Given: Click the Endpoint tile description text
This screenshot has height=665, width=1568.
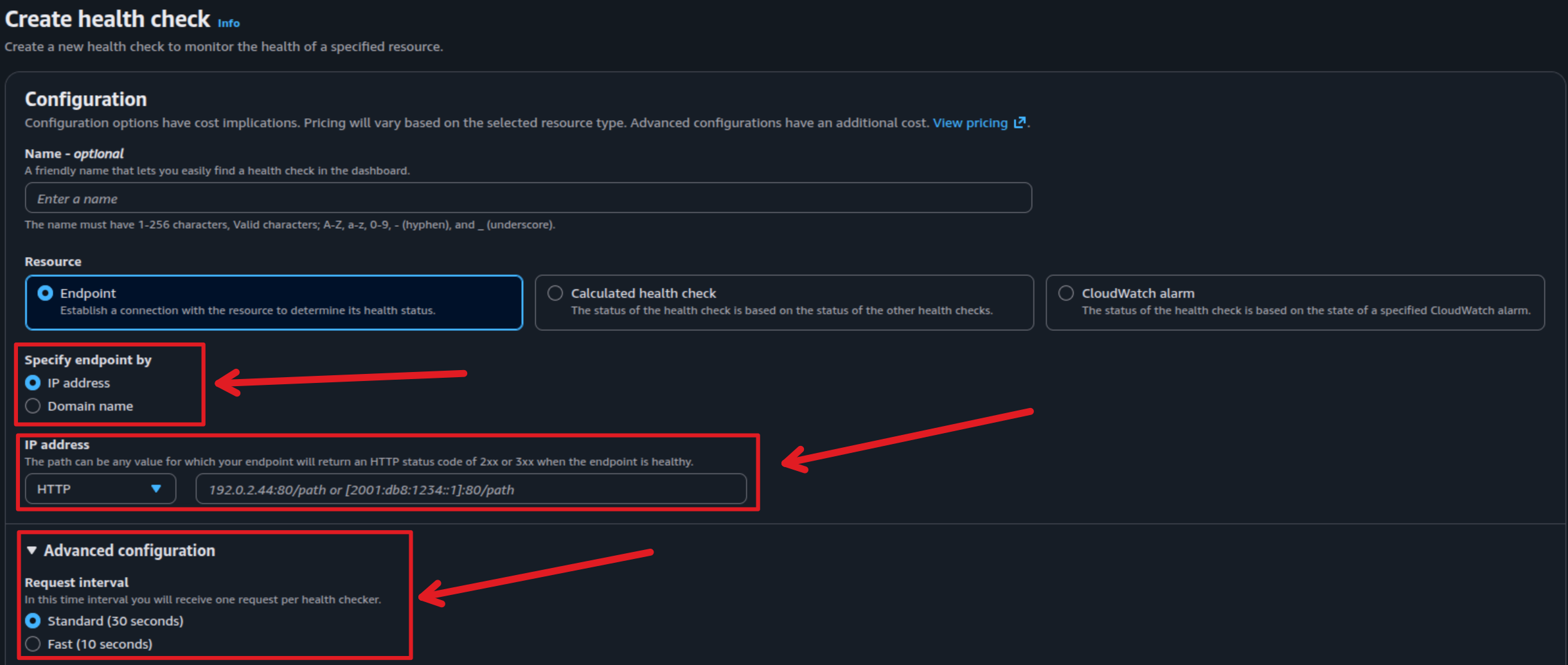Looking at the screenshot, I should coord(247,311).
